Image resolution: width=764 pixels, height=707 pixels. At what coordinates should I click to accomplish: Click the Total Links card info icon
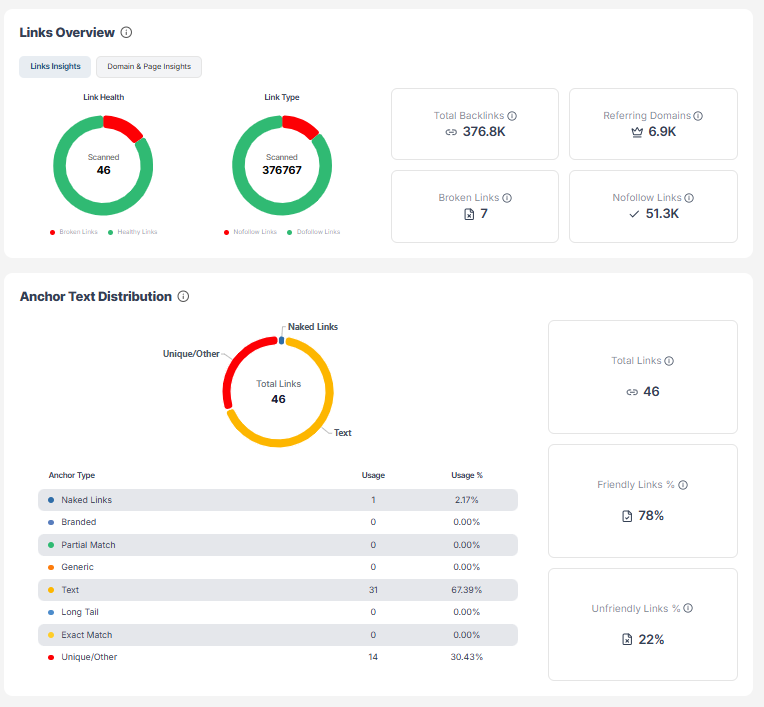[x=669, y=361]
